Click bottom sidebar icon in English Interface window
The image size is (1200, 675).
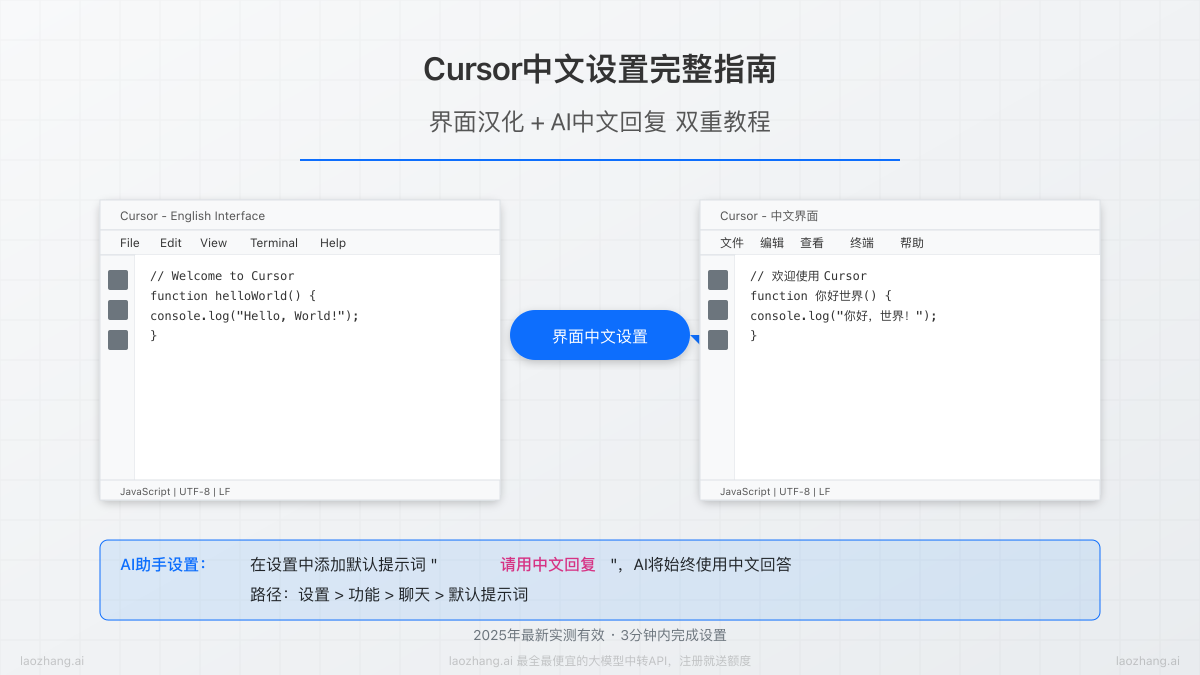tap(118, 340)
